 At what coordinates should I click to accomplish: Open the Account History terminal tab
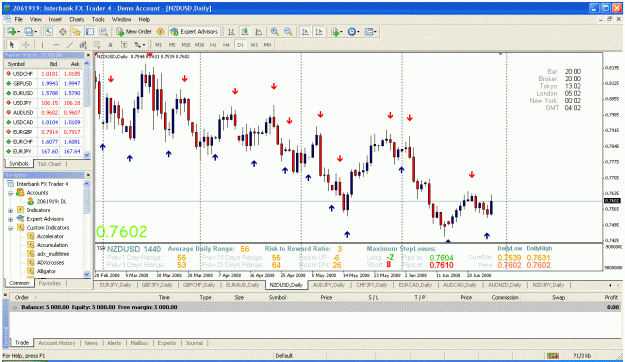point(57,343)
